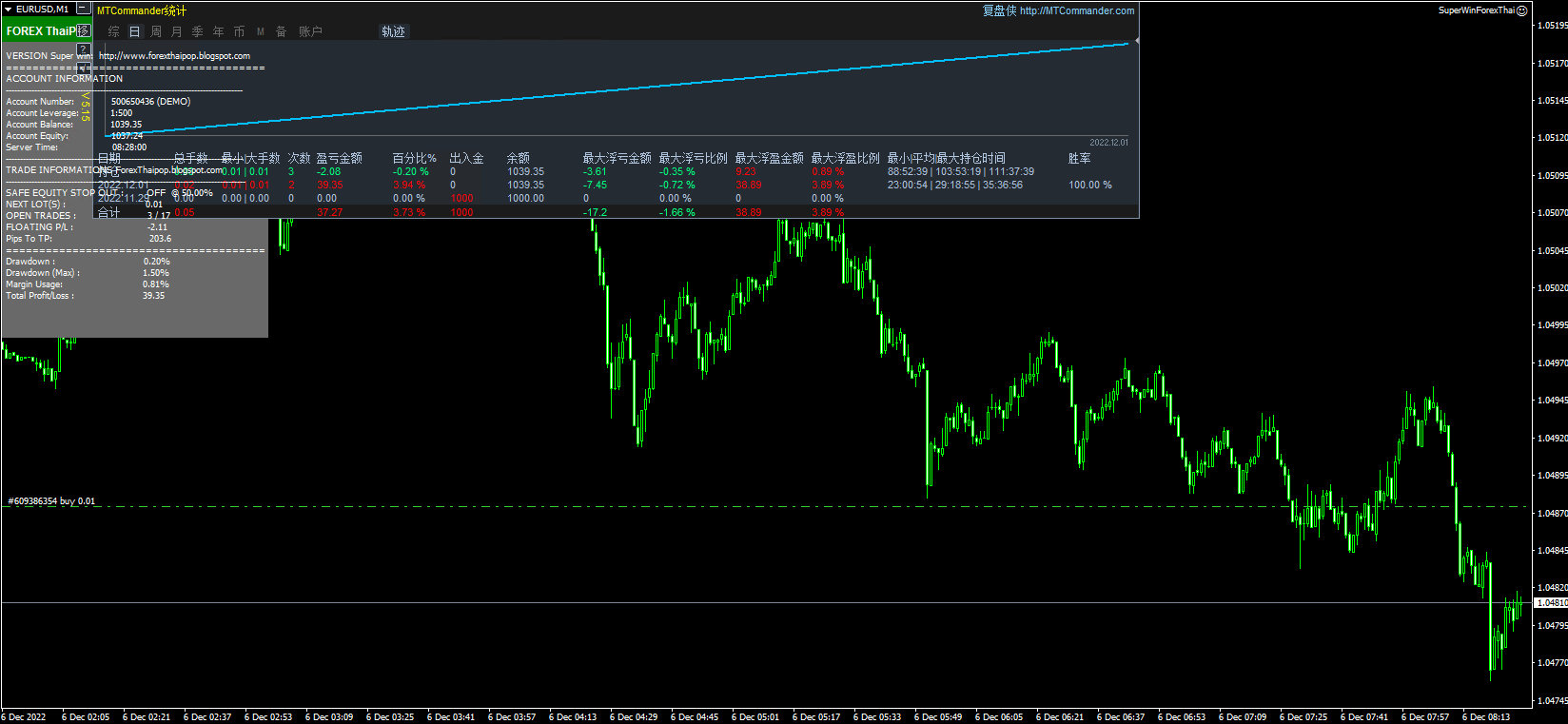Viewport: 1568px width, 724px height.
Task: Click the minus collapse button beside EURUSD,M1
Action: (x=83, y=9)
